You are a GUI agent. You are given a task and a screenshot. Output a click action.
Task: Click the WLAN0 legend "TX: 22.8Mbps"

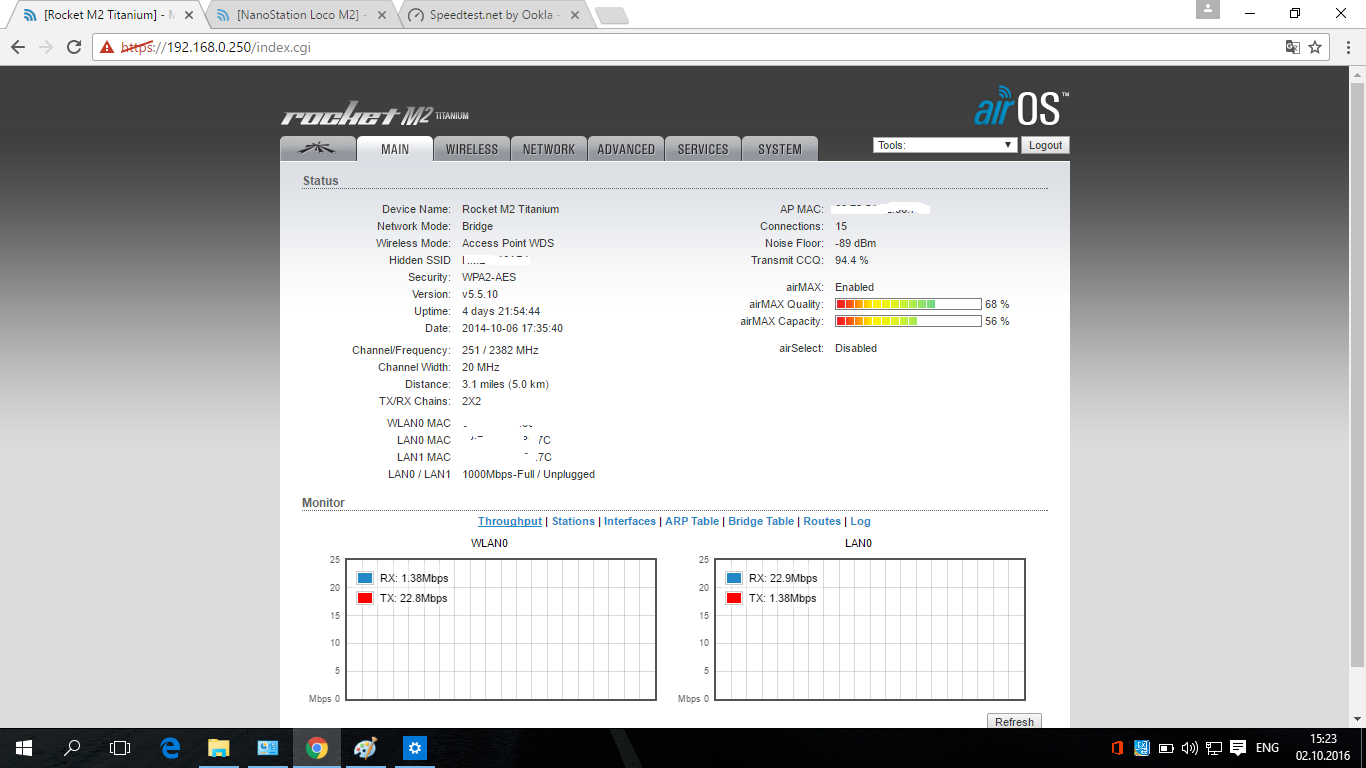click(x=414, y=598)
